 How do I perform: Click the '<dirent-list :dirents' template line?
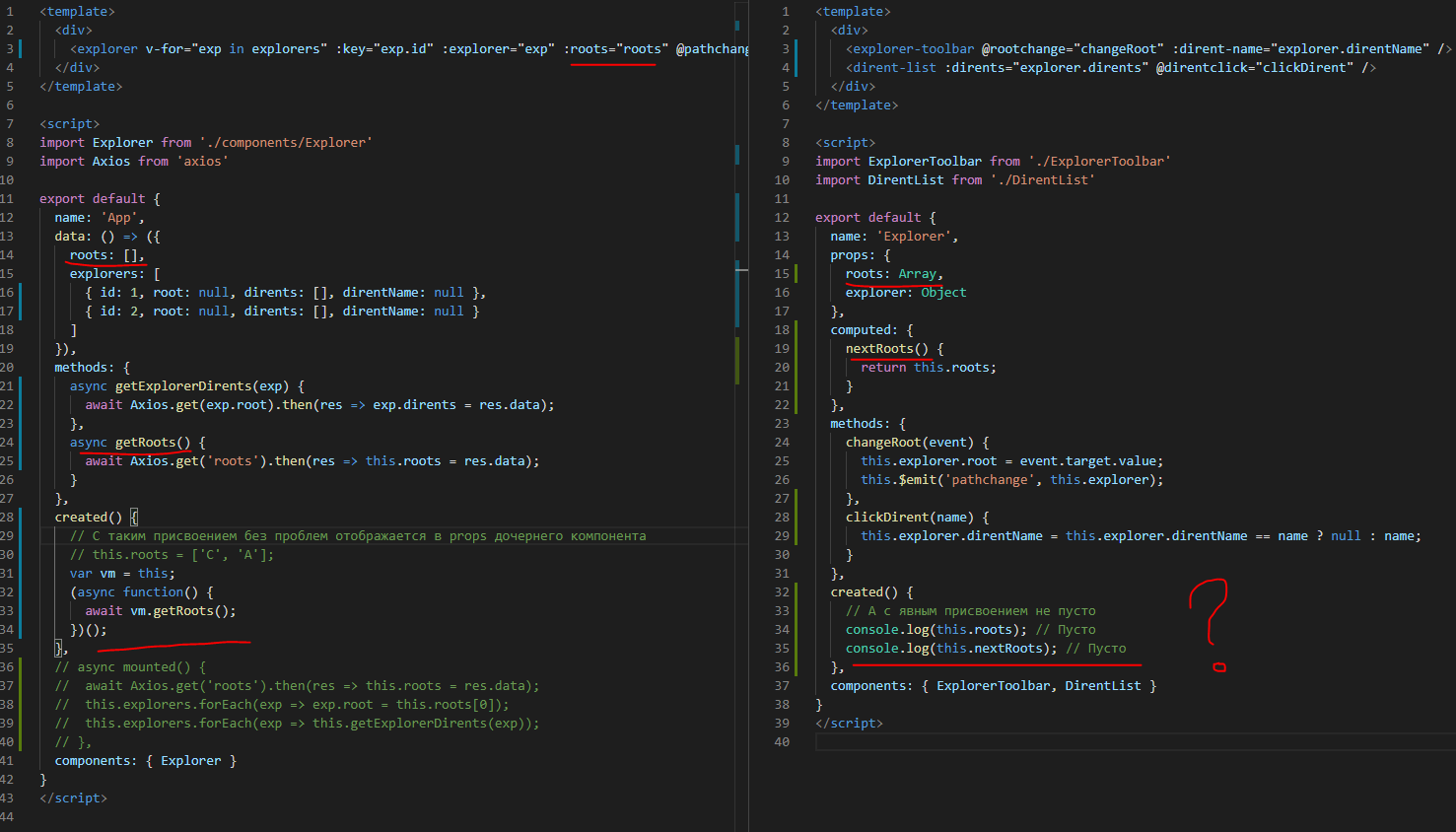[1111, 67]
